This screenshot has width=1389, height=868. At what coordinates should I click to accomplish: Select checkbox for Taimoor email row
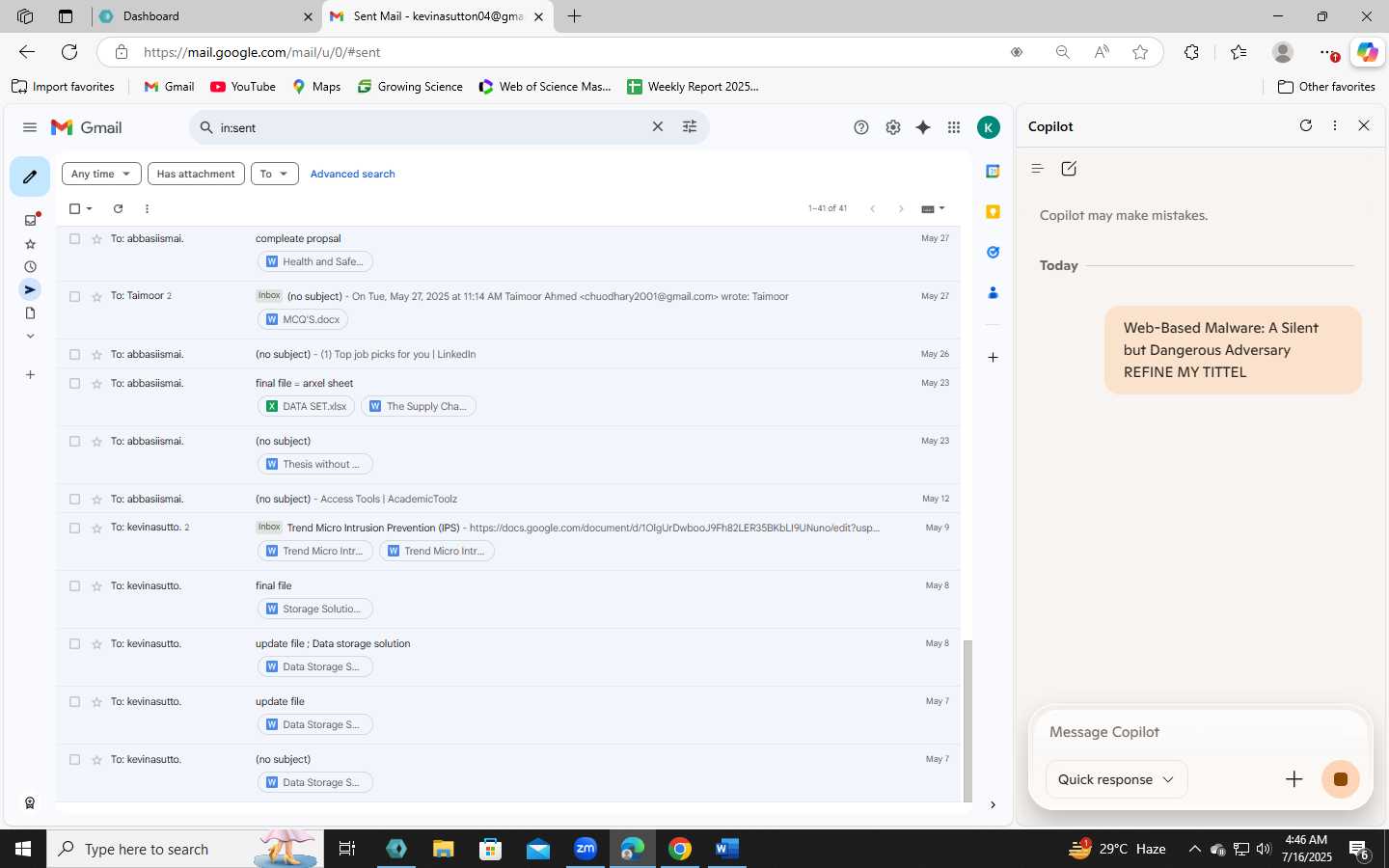click(x=74, y=297)
